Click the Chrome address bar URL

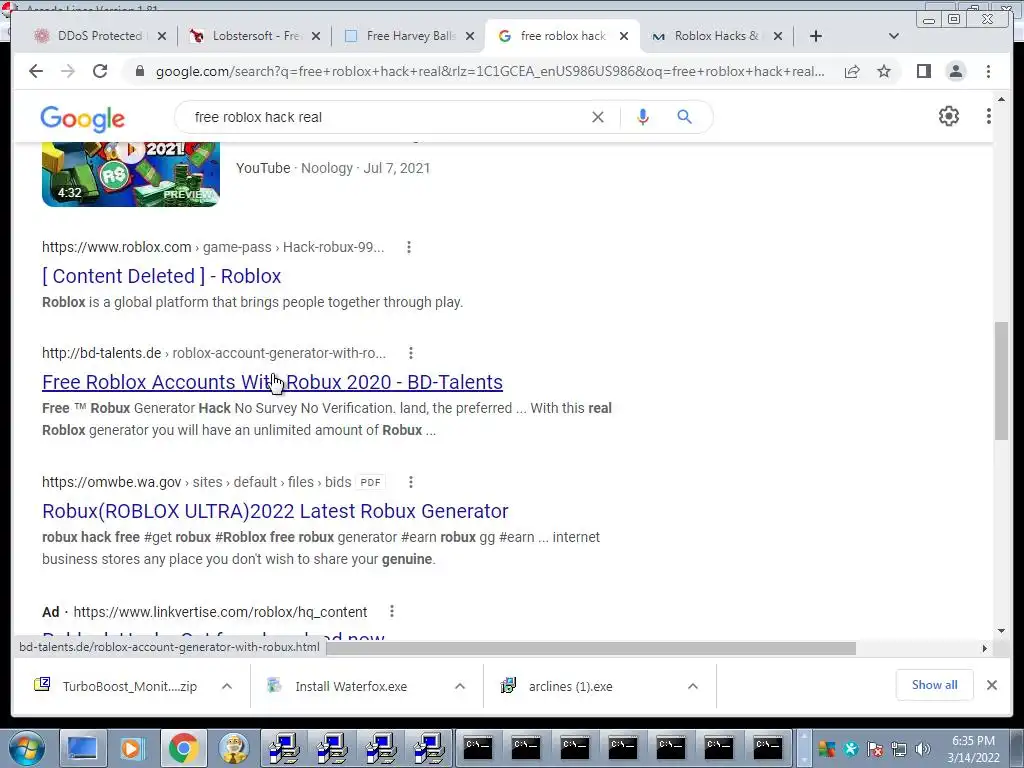tap(490, 71)
